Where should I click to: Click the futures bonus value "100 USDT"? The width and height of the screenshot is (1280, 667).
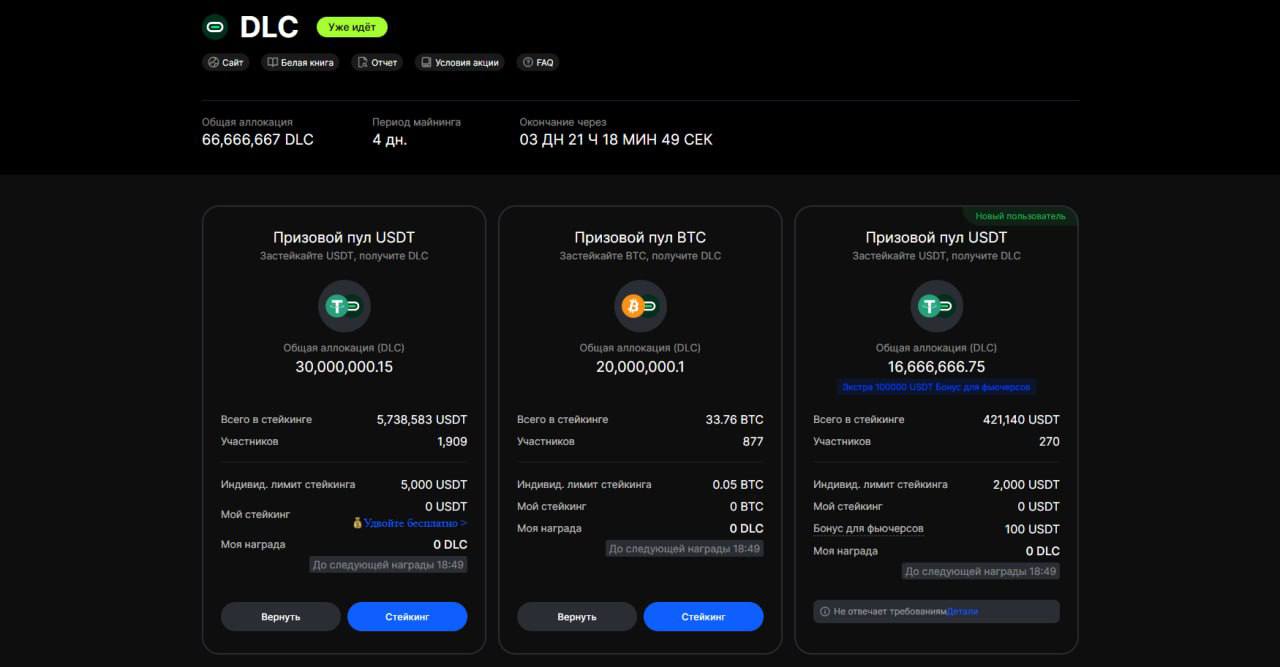click(1032, 529)
